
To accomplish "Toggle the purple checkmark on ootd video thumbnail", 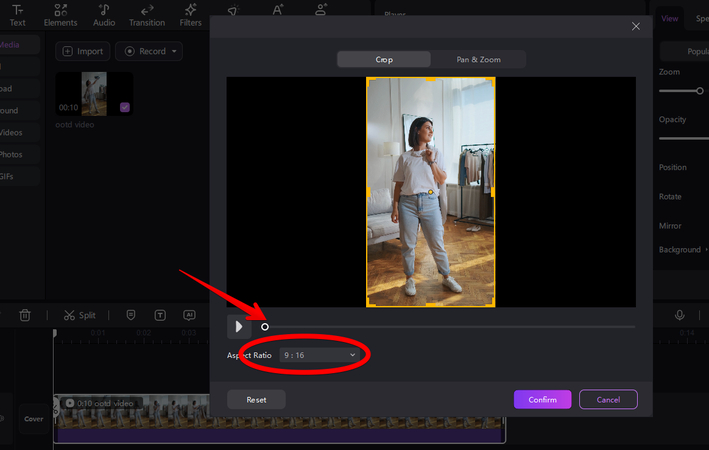I will click(124, 107).
